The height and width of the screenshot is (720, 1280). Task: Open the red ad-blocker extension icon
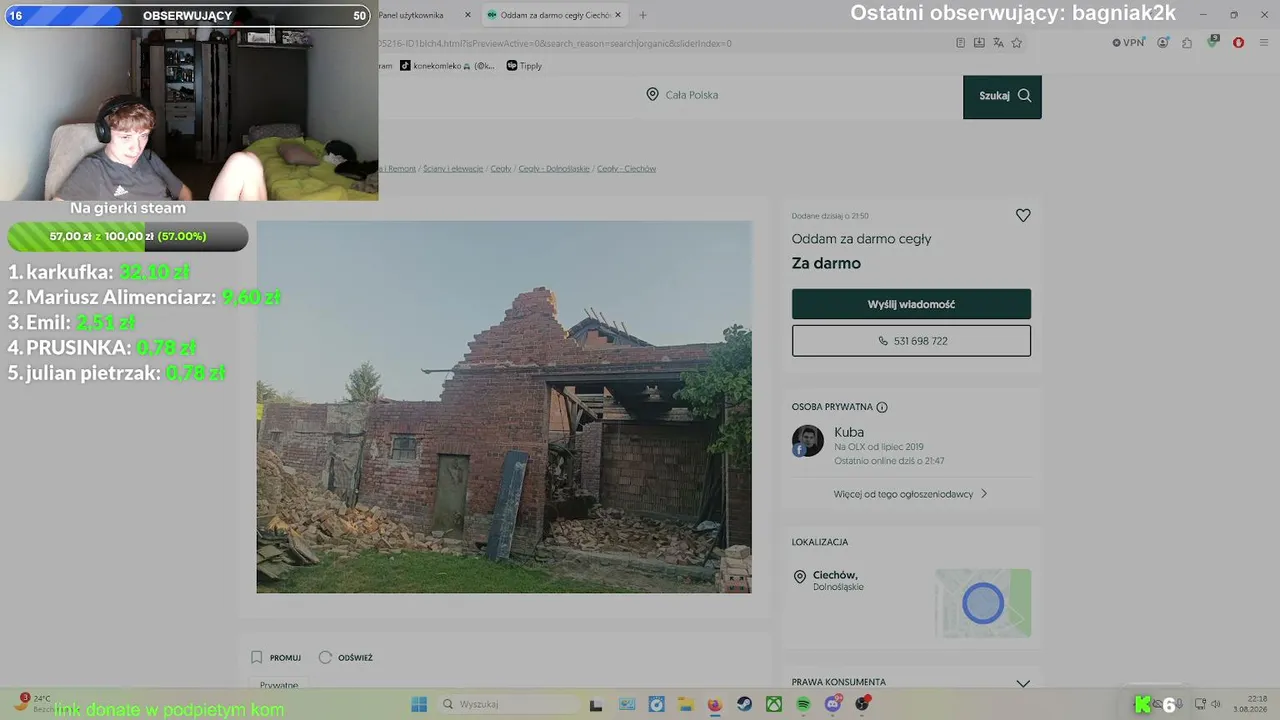1238,43
